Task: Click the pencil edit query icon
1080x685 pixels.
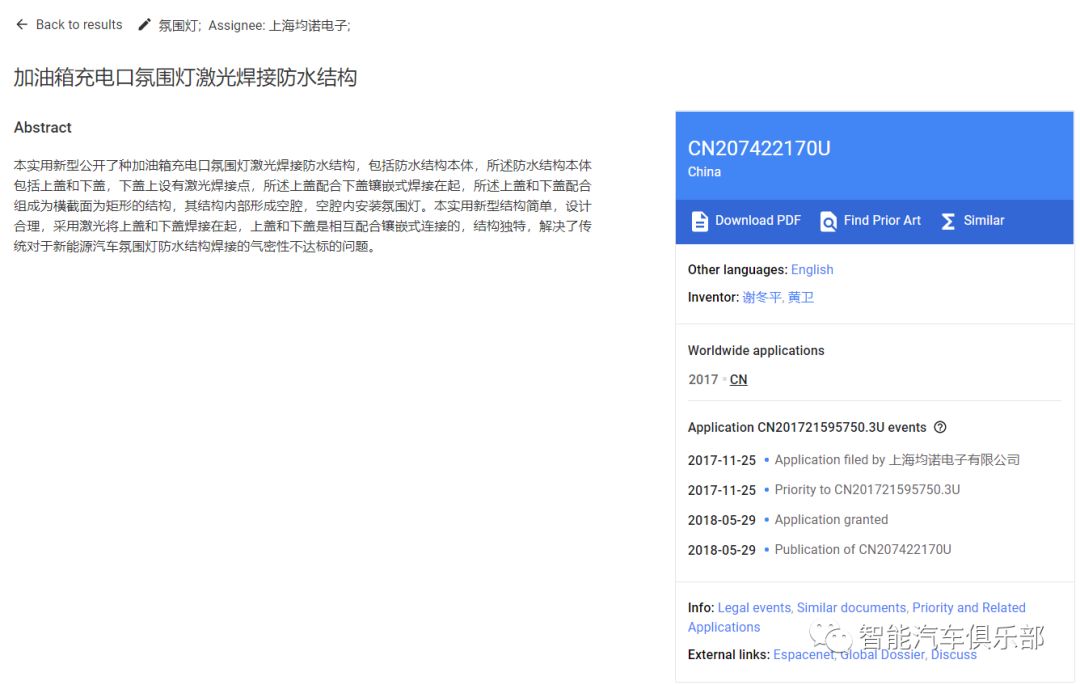Action: pyautogui.click(x=144, y=25)
